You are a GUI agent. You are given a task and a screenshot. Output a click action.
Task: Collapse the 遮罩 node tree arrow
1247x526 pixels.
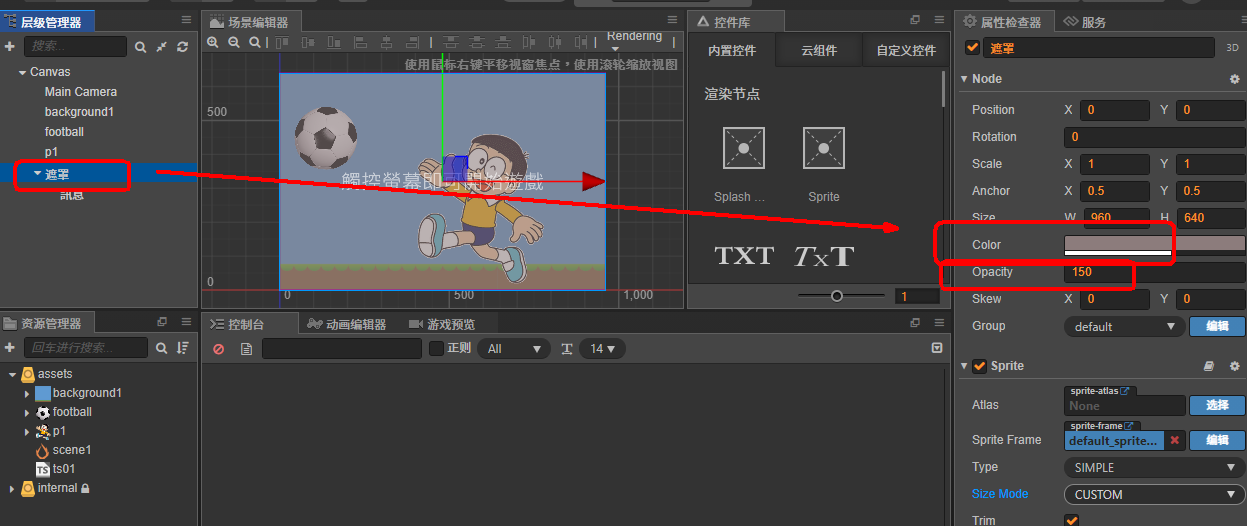coord(37,173)
